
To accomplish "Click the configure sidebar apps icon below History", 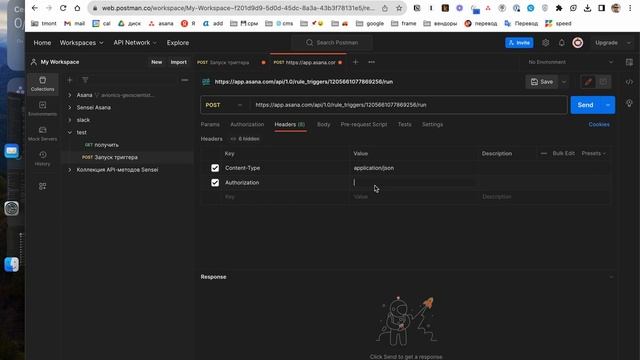I will [x=42, y=187].
